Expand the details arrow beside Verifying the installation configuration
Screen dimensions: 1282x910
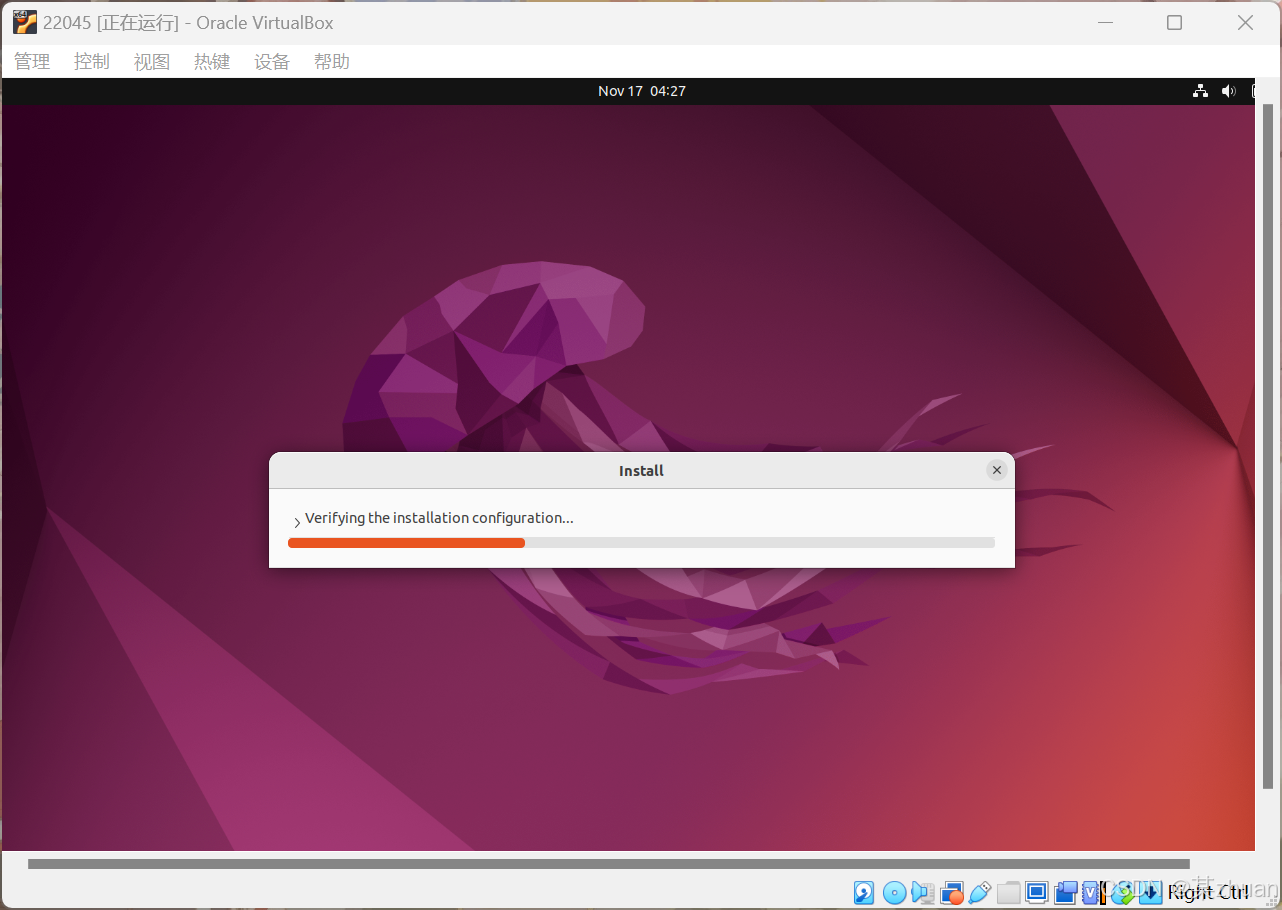(297, 522)
